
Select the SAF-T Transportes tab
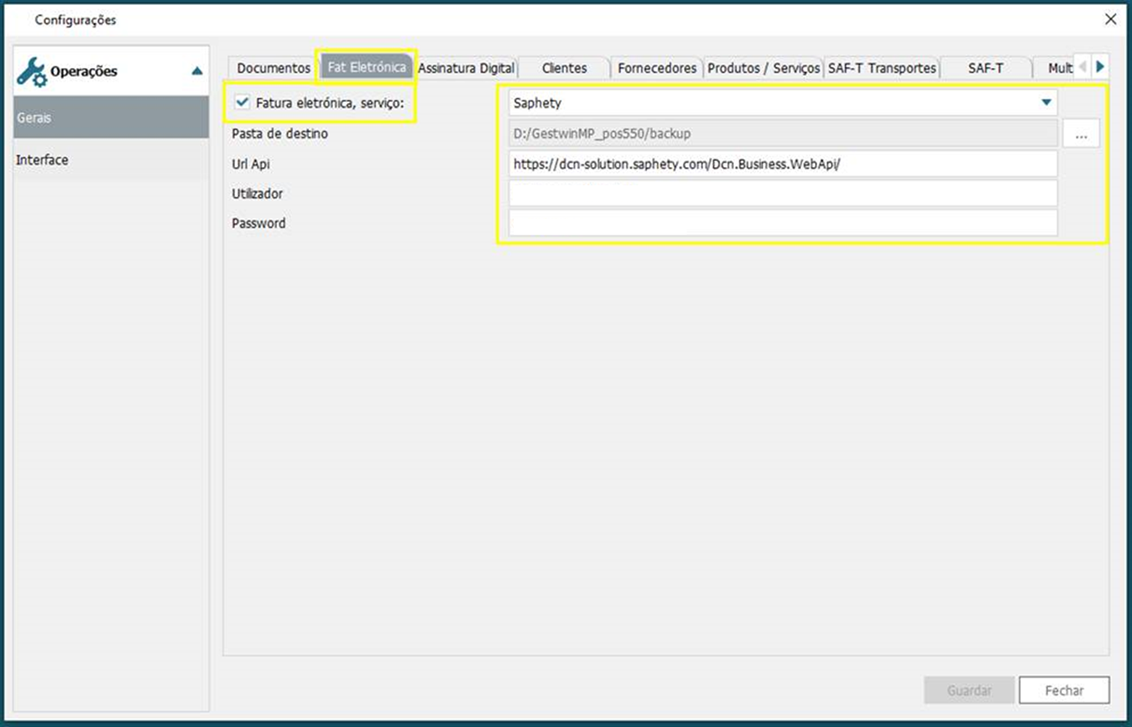(x=882, y=68)
